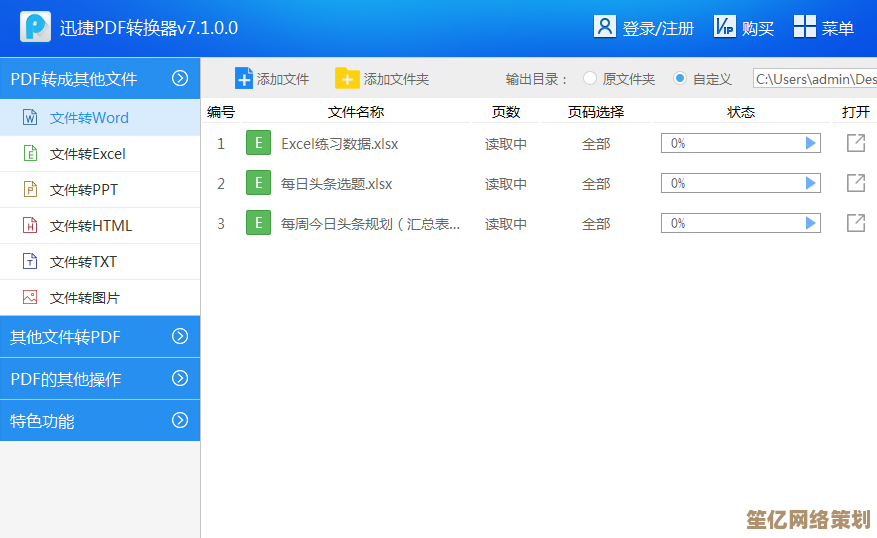Start converting 每周今日头条规划 with play arrow

810,223
